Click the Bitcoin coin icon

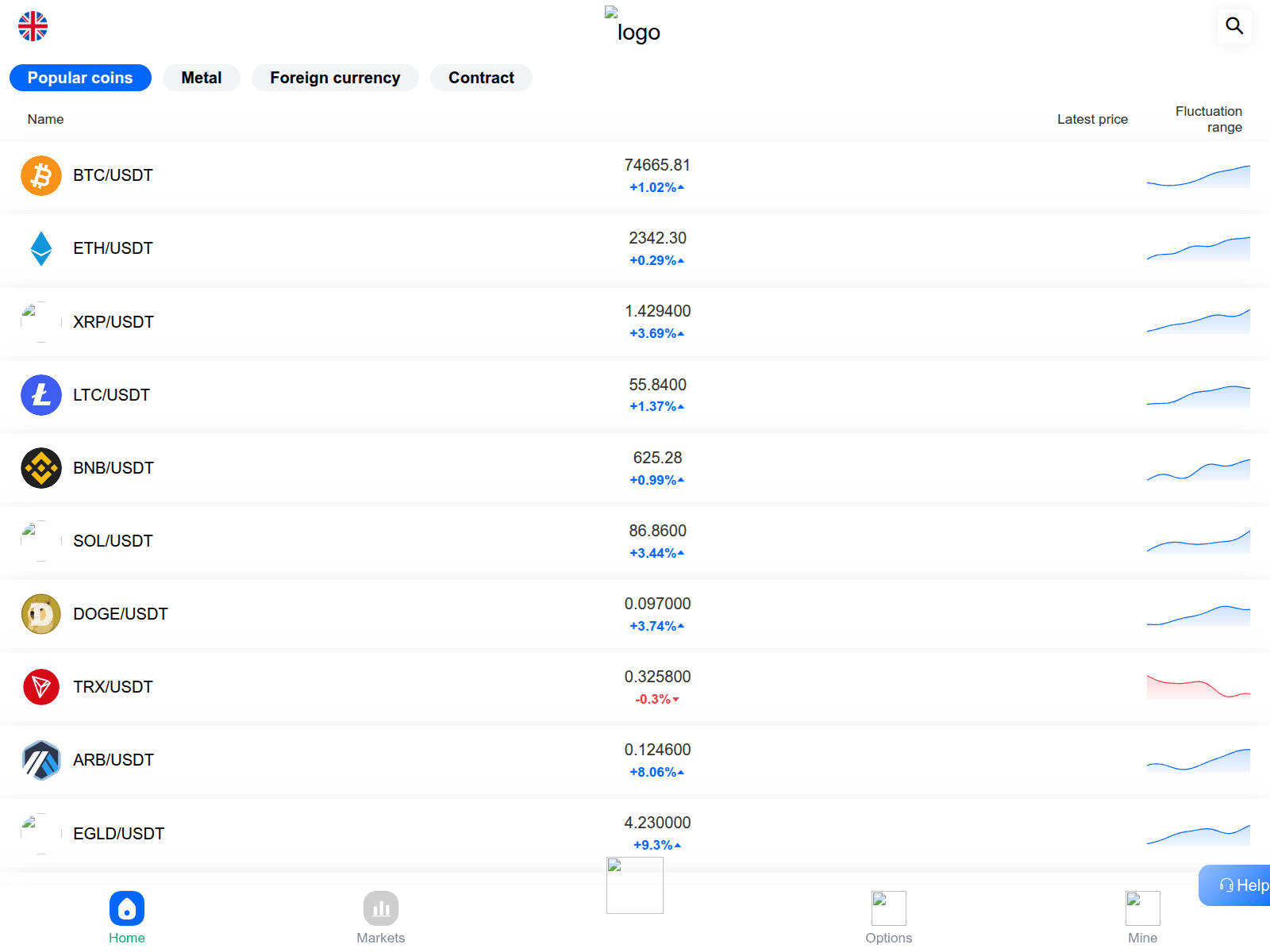41,175
